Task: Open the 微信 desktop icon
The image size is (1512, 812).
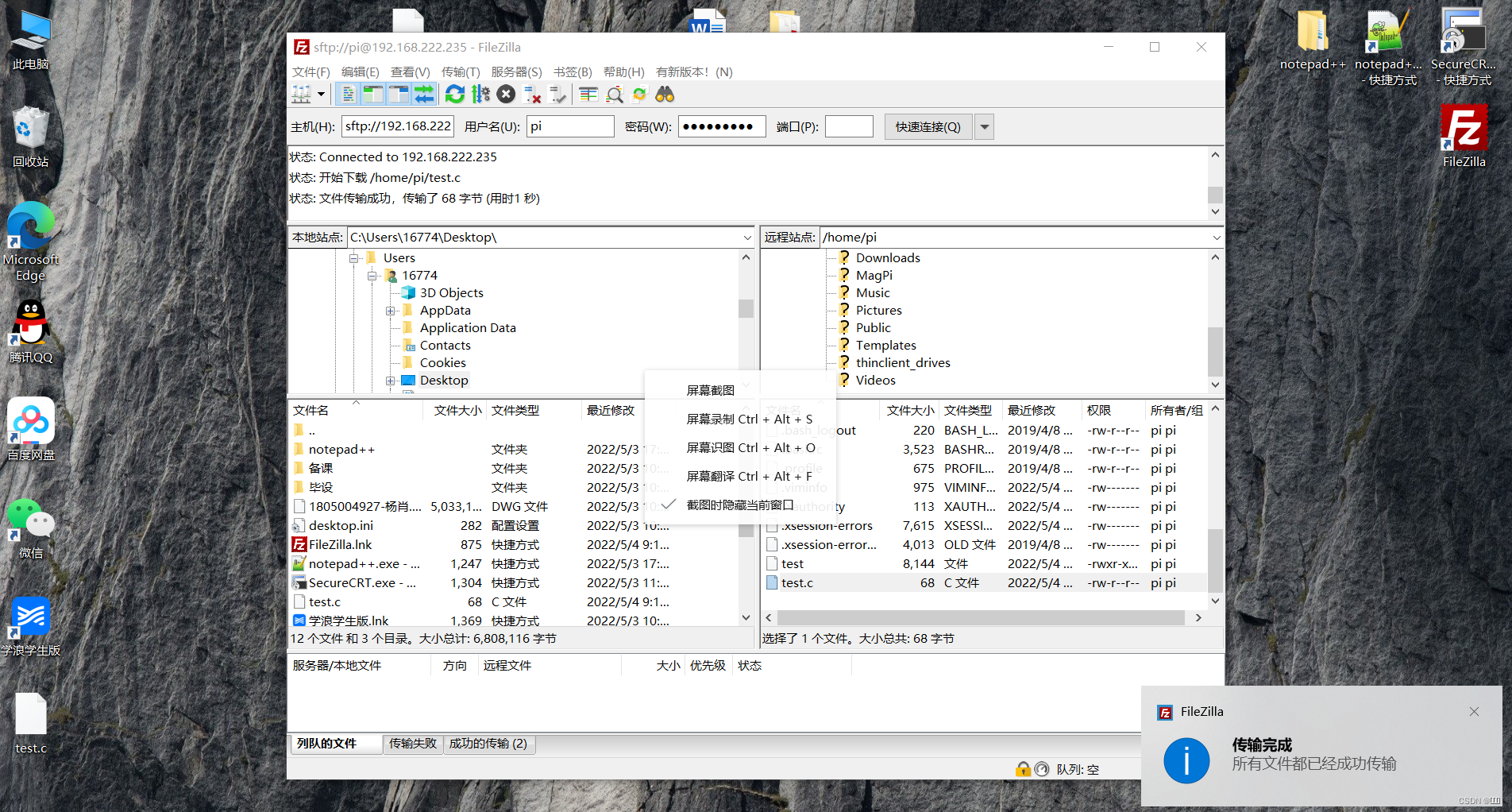Action: 31,528
